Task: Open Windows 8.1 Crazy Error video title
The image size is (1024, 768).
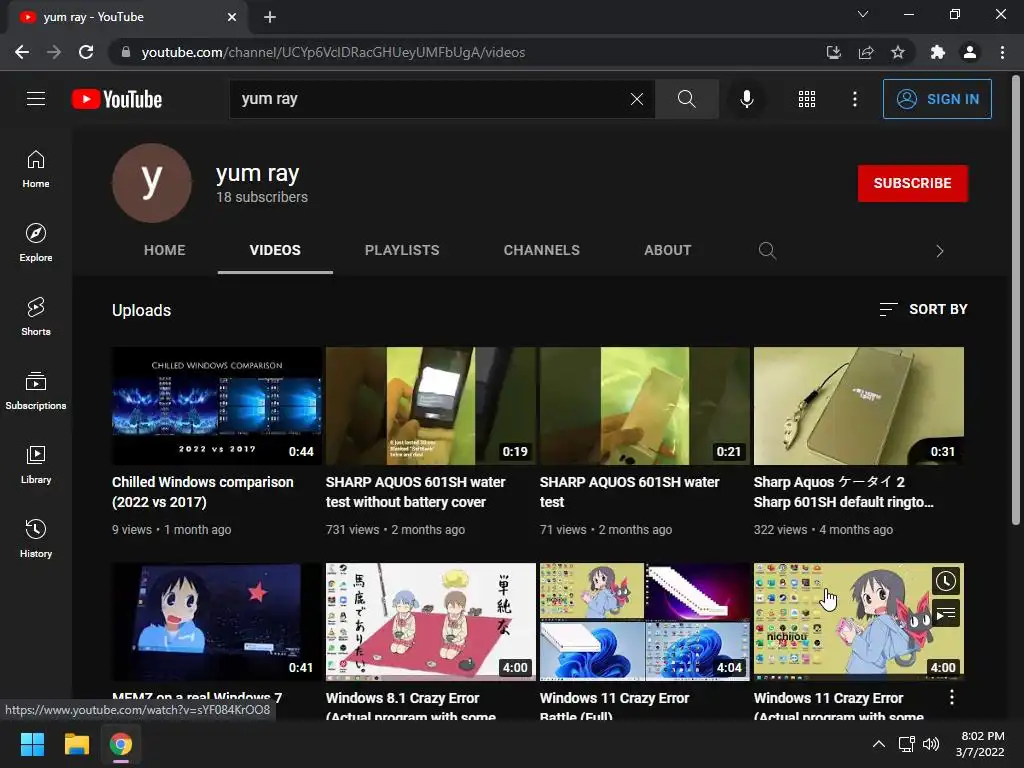Action: [x=410, y=706]
